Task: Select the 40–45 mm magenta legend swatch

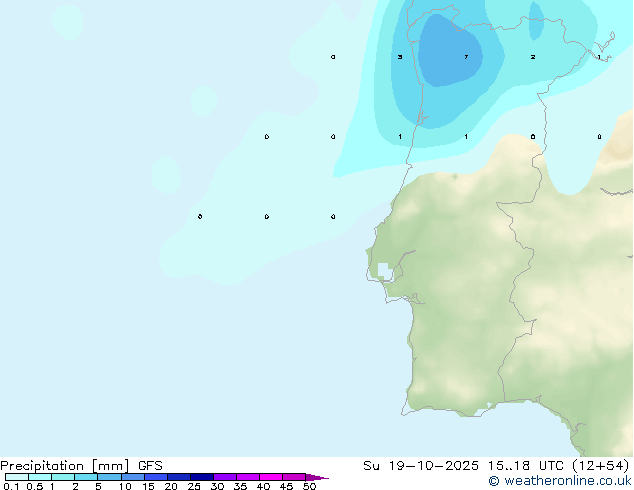Action: click(x=271, y=477)
